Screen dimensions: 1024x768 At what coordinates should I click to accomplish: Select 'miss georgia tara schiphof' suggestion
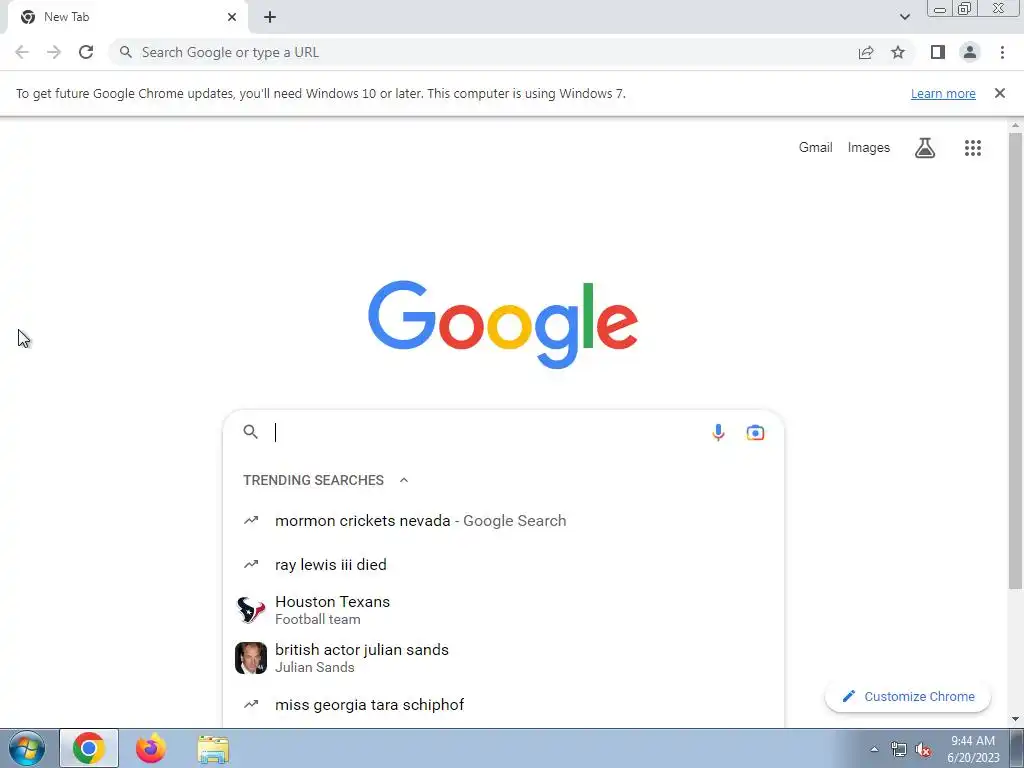pos(503,705)
